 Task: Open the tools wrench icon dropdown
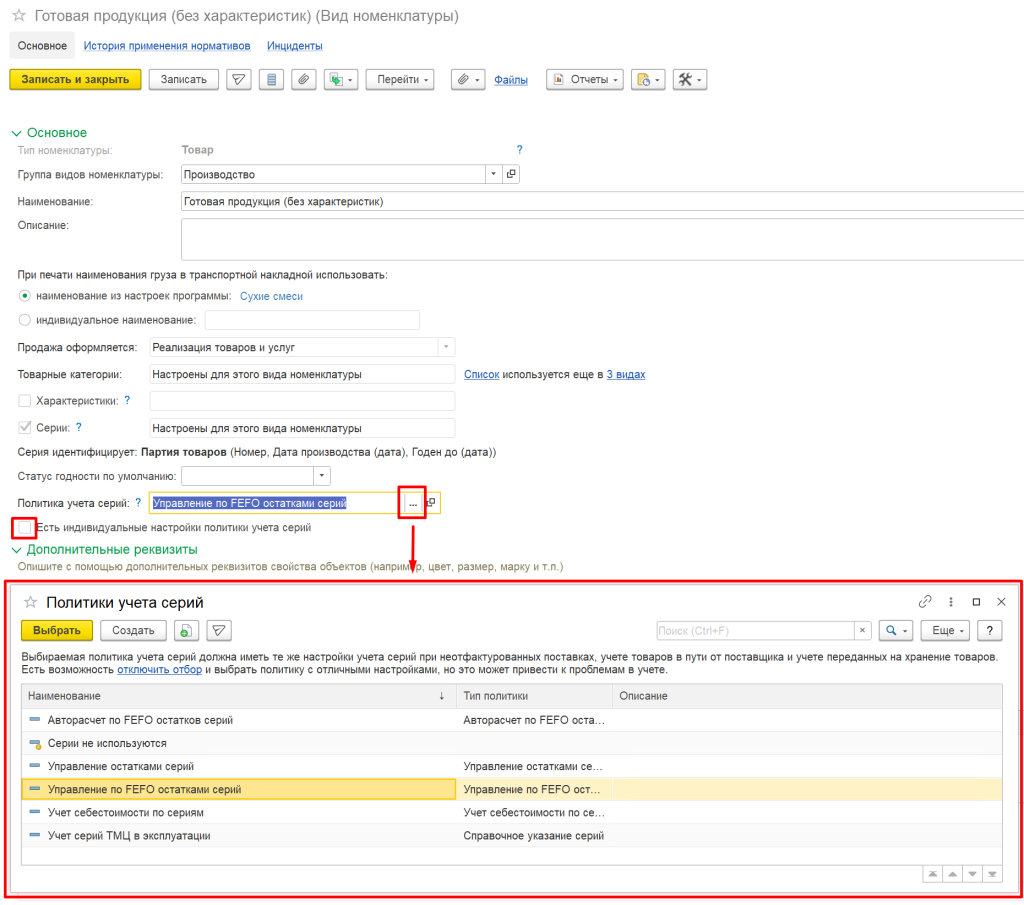click(690, 80)
